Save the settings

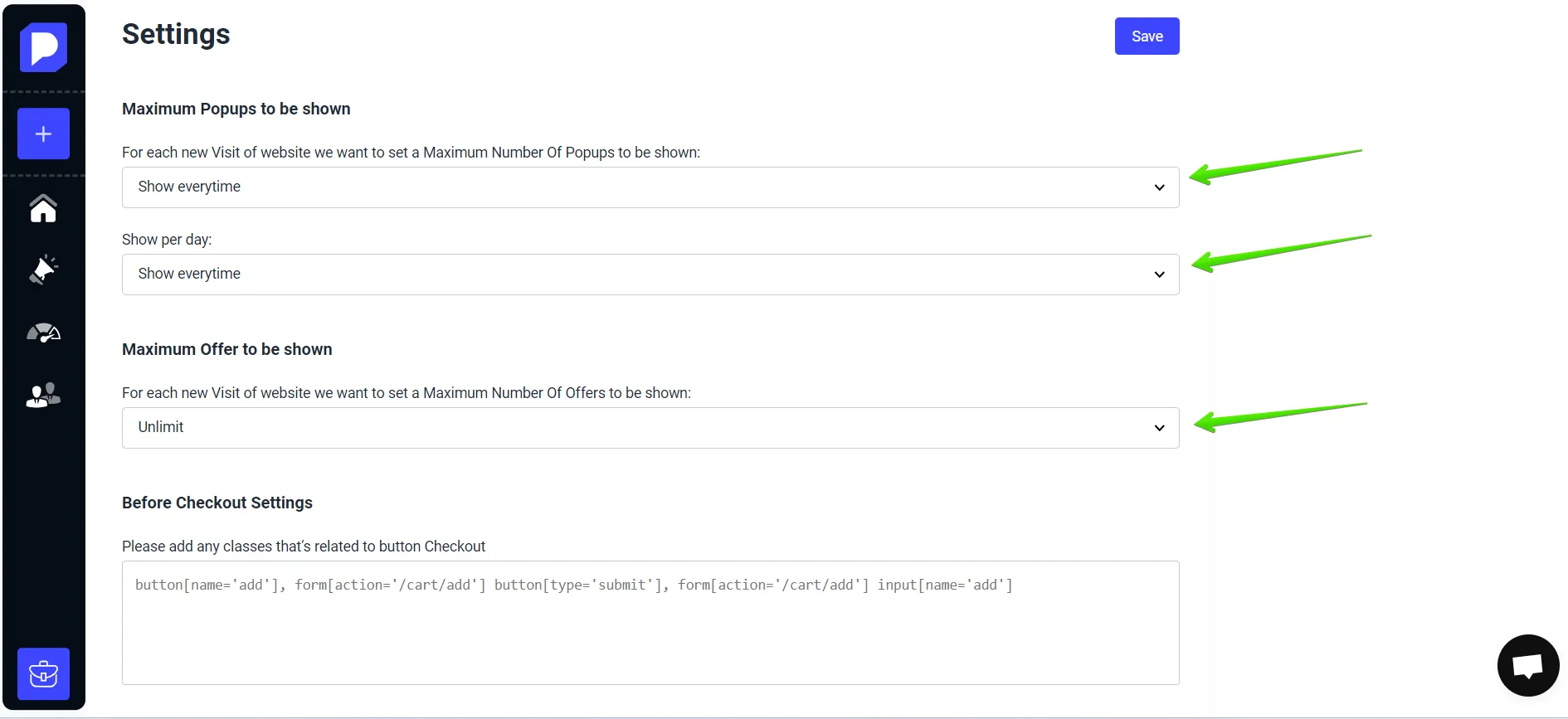[1147, 36]
